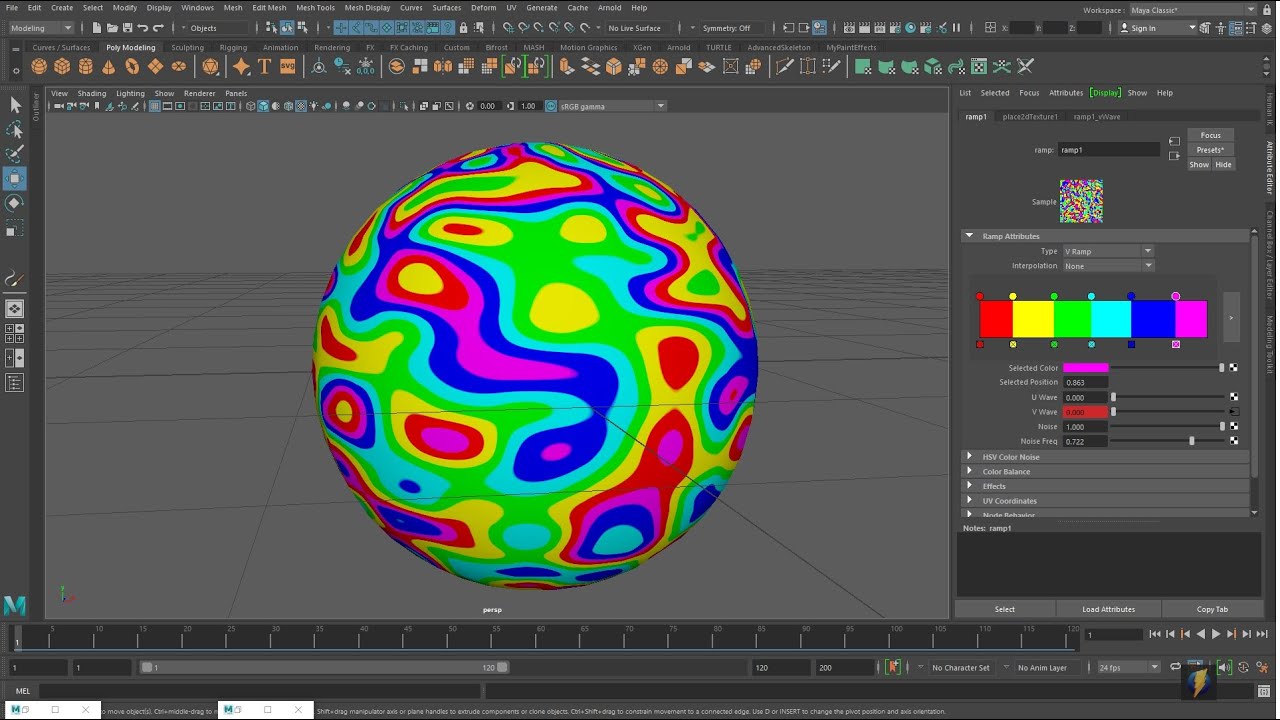This screenshot has height=720, width=1280.
Task: Click the SVG import shelf icon
Action: click(x=287, y=67)
